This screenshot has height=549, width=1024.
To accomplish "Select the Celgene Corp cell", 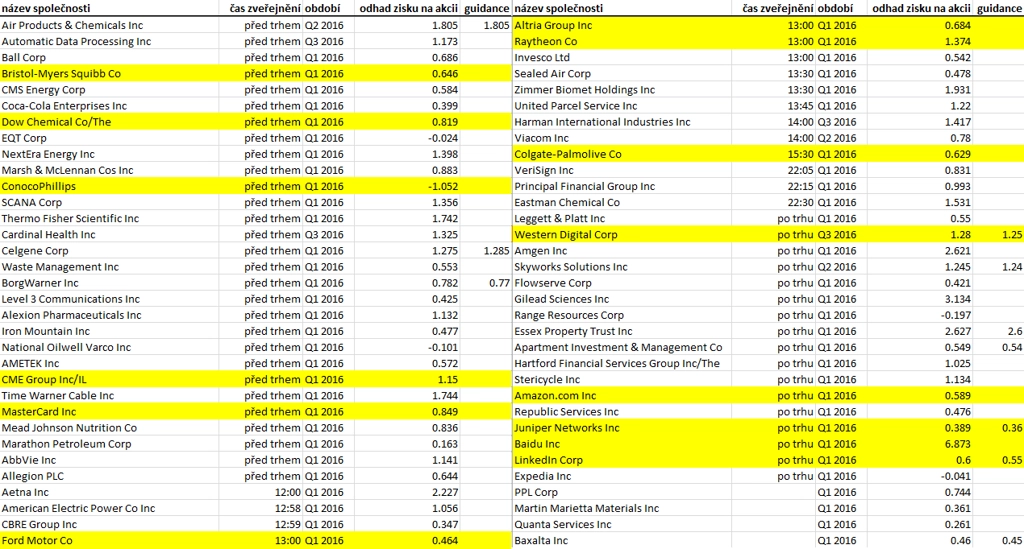I will tap(110, 251).
